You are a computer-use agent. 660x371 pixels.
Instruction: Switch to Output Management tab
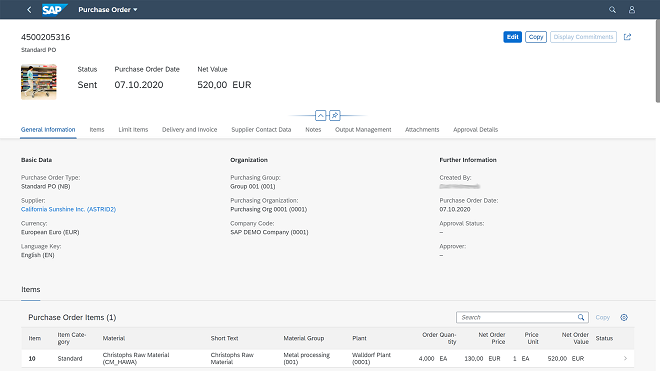[x=363, y=130]
